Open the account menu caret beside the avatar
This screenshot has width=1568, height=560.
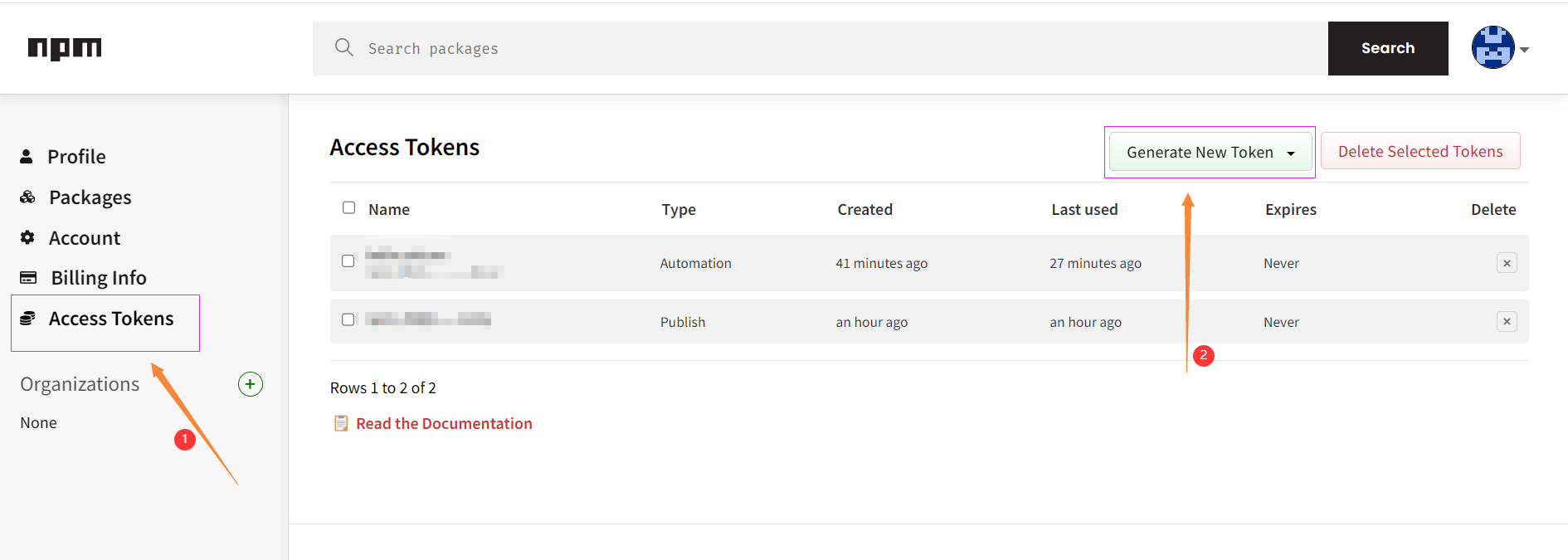pyautogui.click(x=1525, y=50)
